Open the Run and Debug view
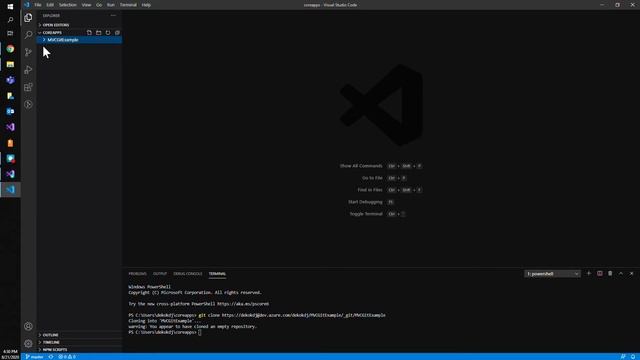 click(28, 70)
